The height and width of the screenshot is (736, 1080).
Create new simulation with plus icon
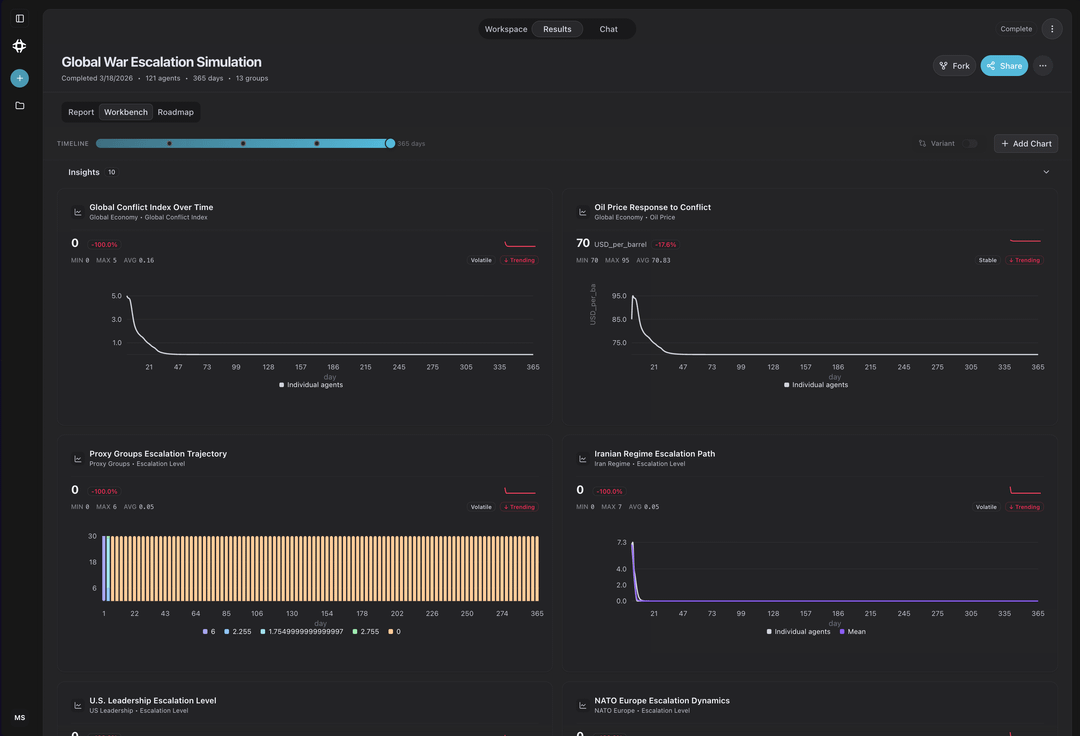point(20,78)
